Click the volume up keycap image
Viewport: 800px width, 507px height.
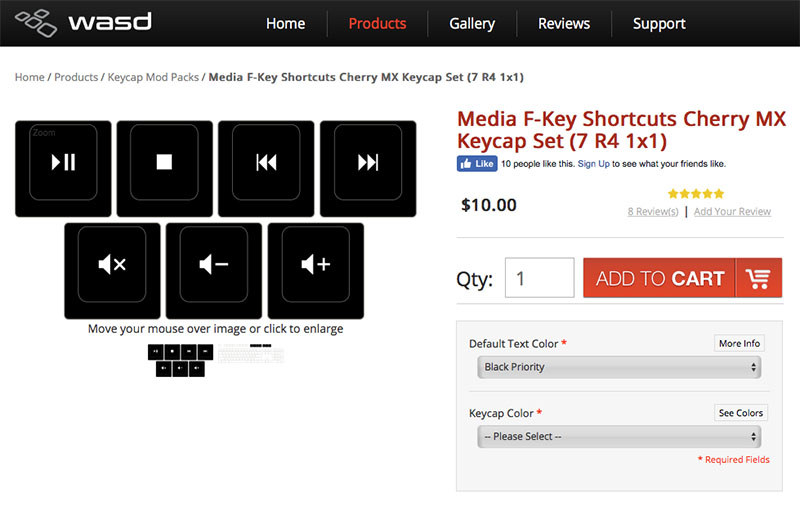tap(315, 265)
